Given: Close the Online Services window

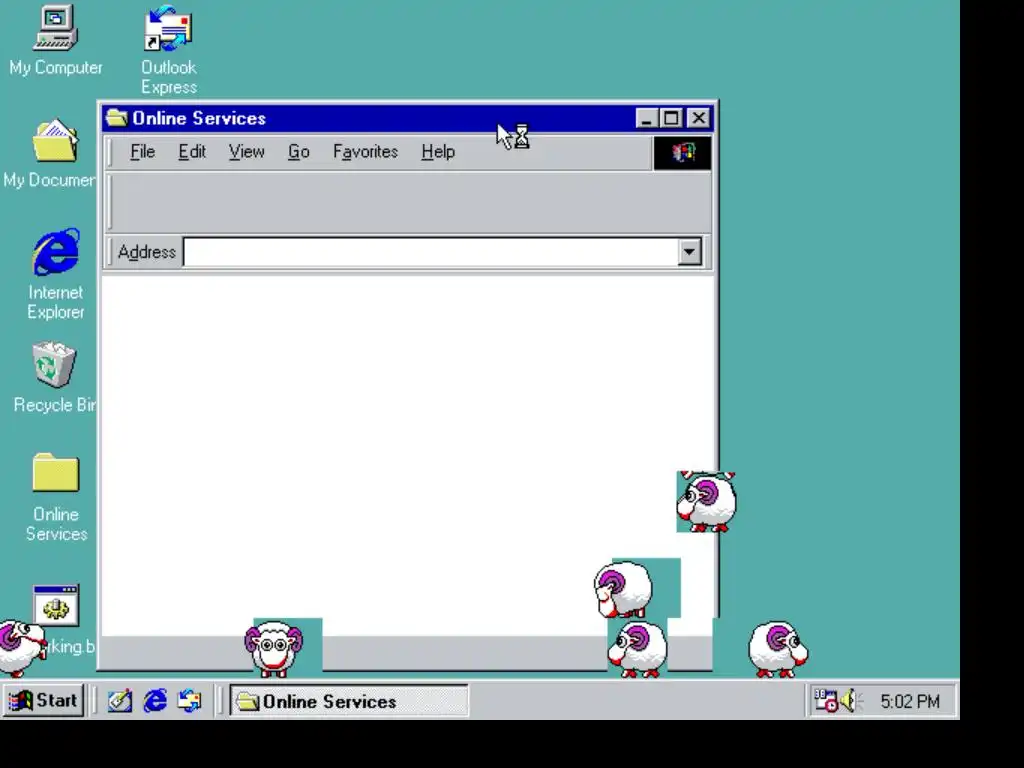Looking at the screenshot, I should coord(699,118).
